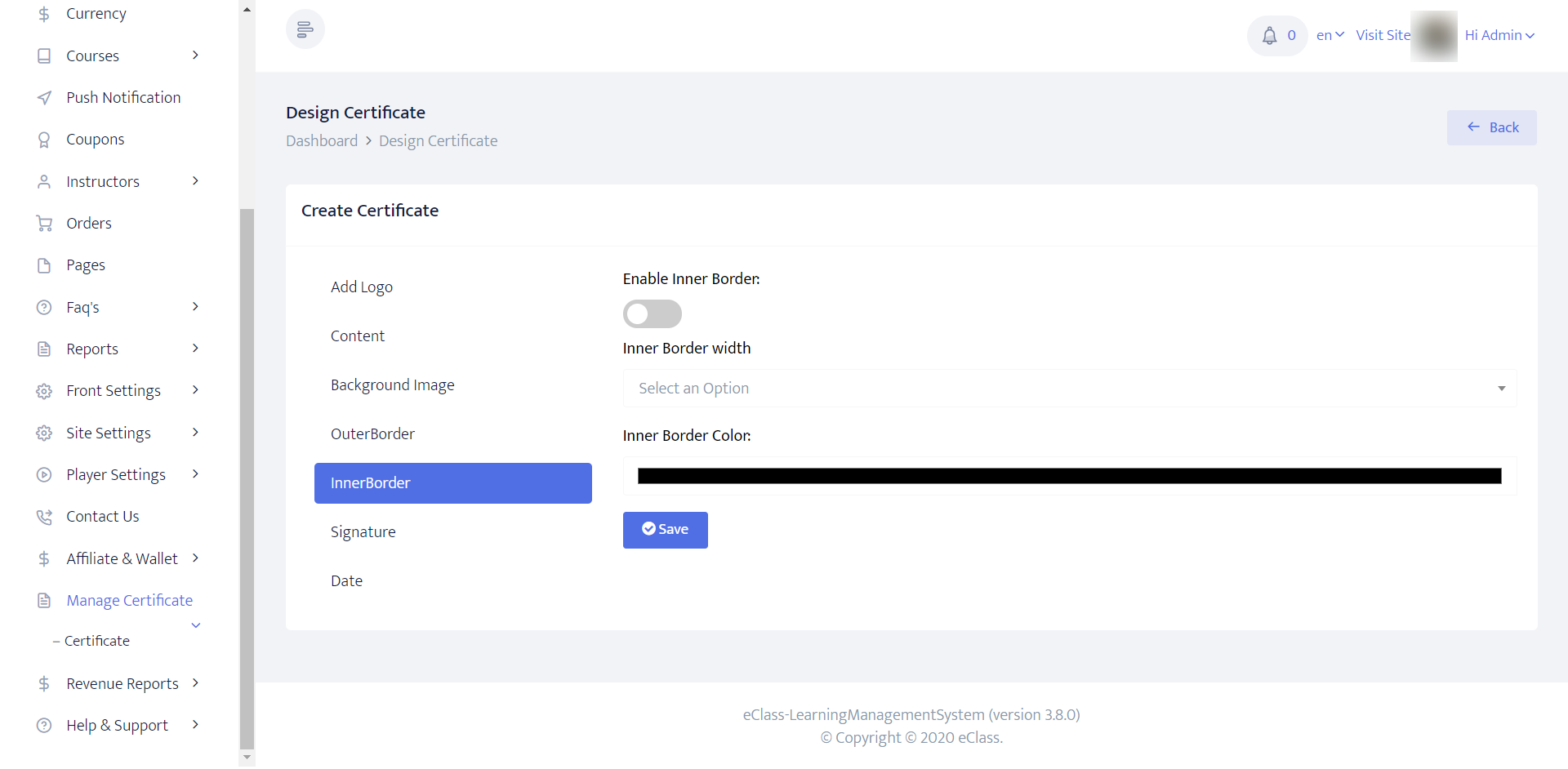Open the en language dropdown
Image resolution: width=1568 pixels, height=769 pixels.
[1330, 36]
